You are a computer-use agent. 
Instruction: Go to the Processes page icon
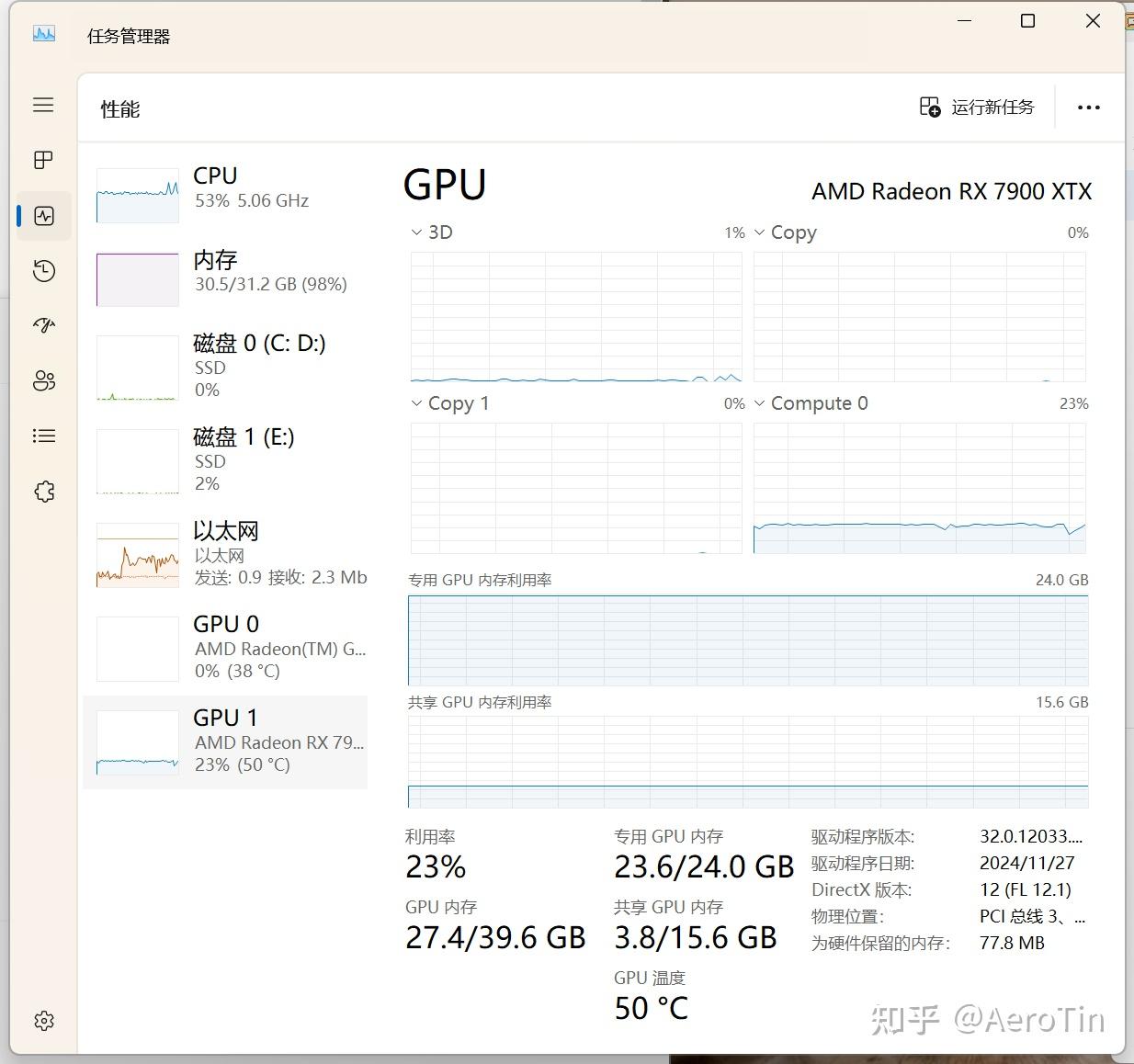click(x=43, y=160)
